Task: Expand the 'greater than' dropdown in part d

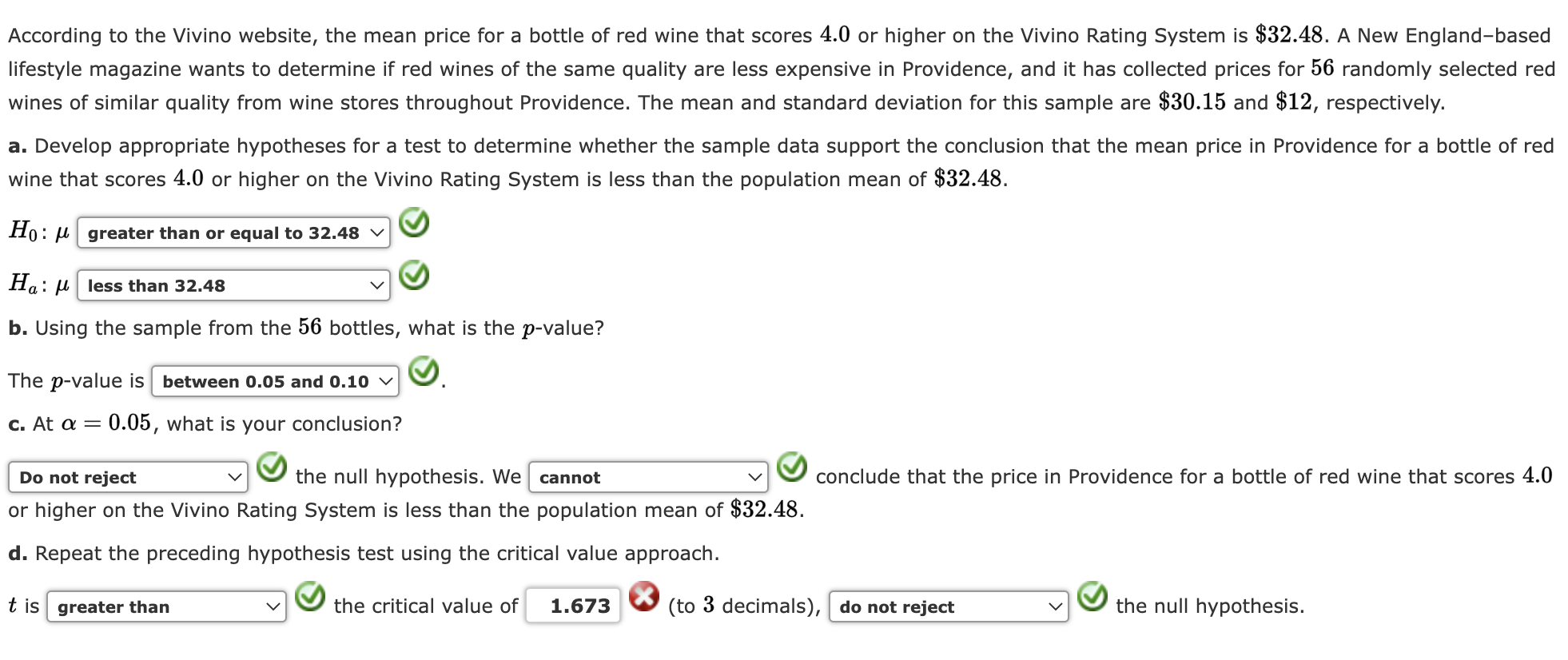Action: coord(166,606)
